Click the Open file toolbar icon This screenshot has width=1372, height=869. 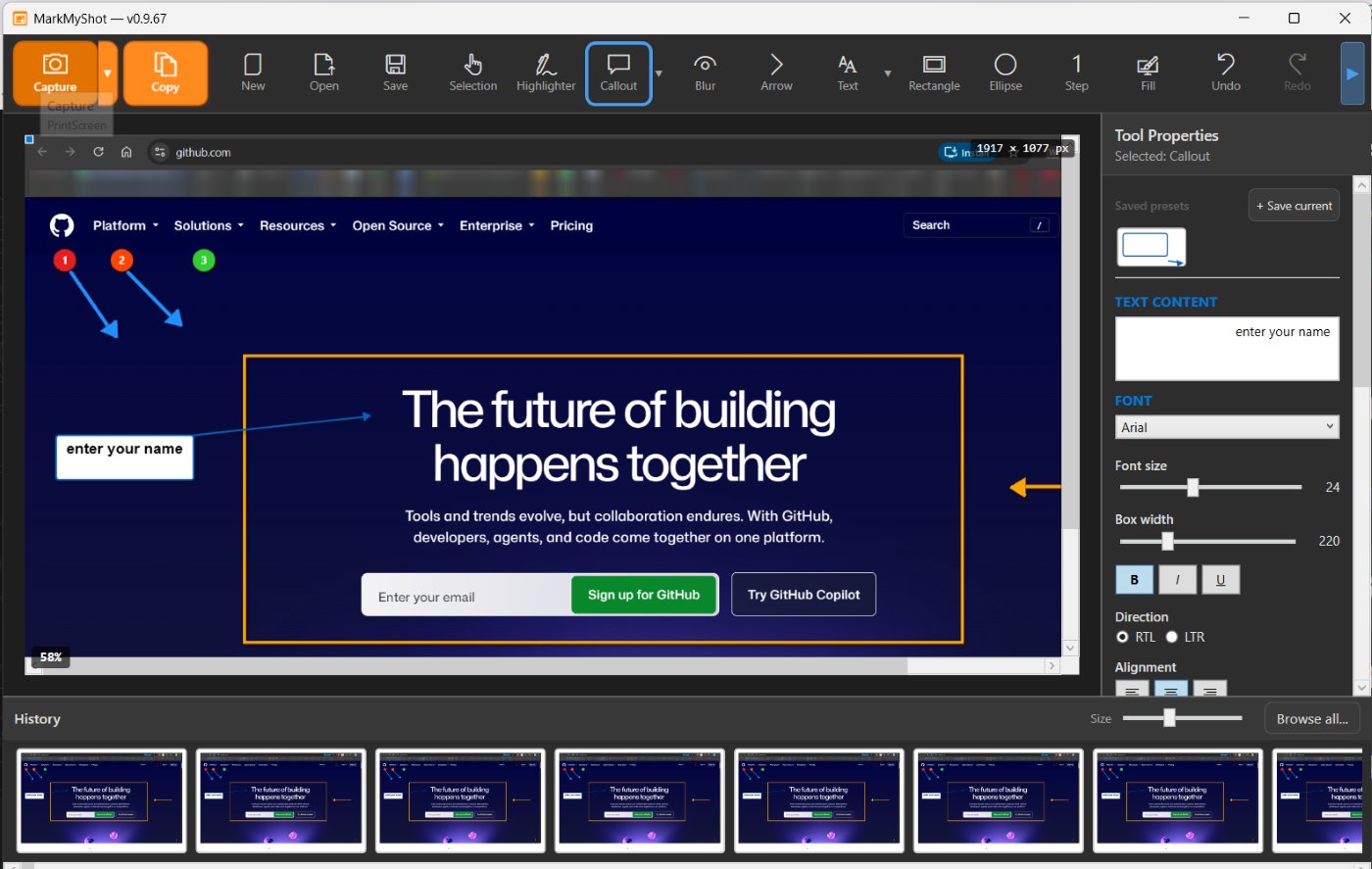click(324, 72)
